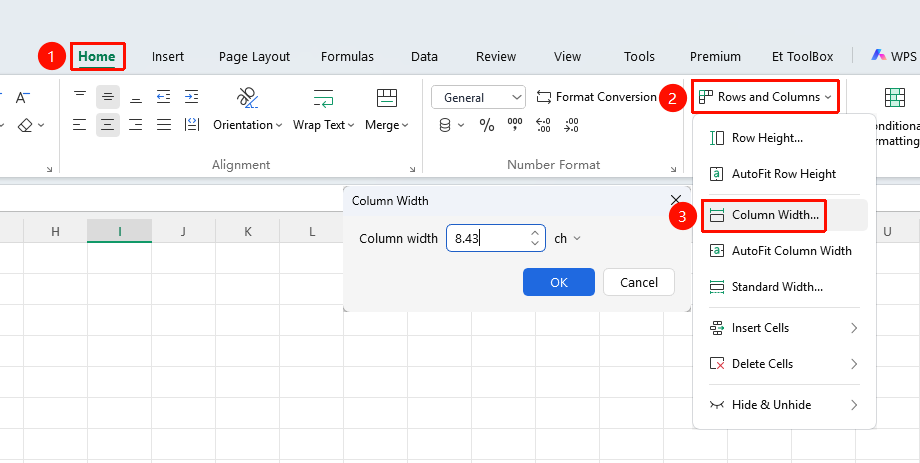Select Standard Width menu entry
Screen dimensions: 920x463
click(x=784, y=286)
